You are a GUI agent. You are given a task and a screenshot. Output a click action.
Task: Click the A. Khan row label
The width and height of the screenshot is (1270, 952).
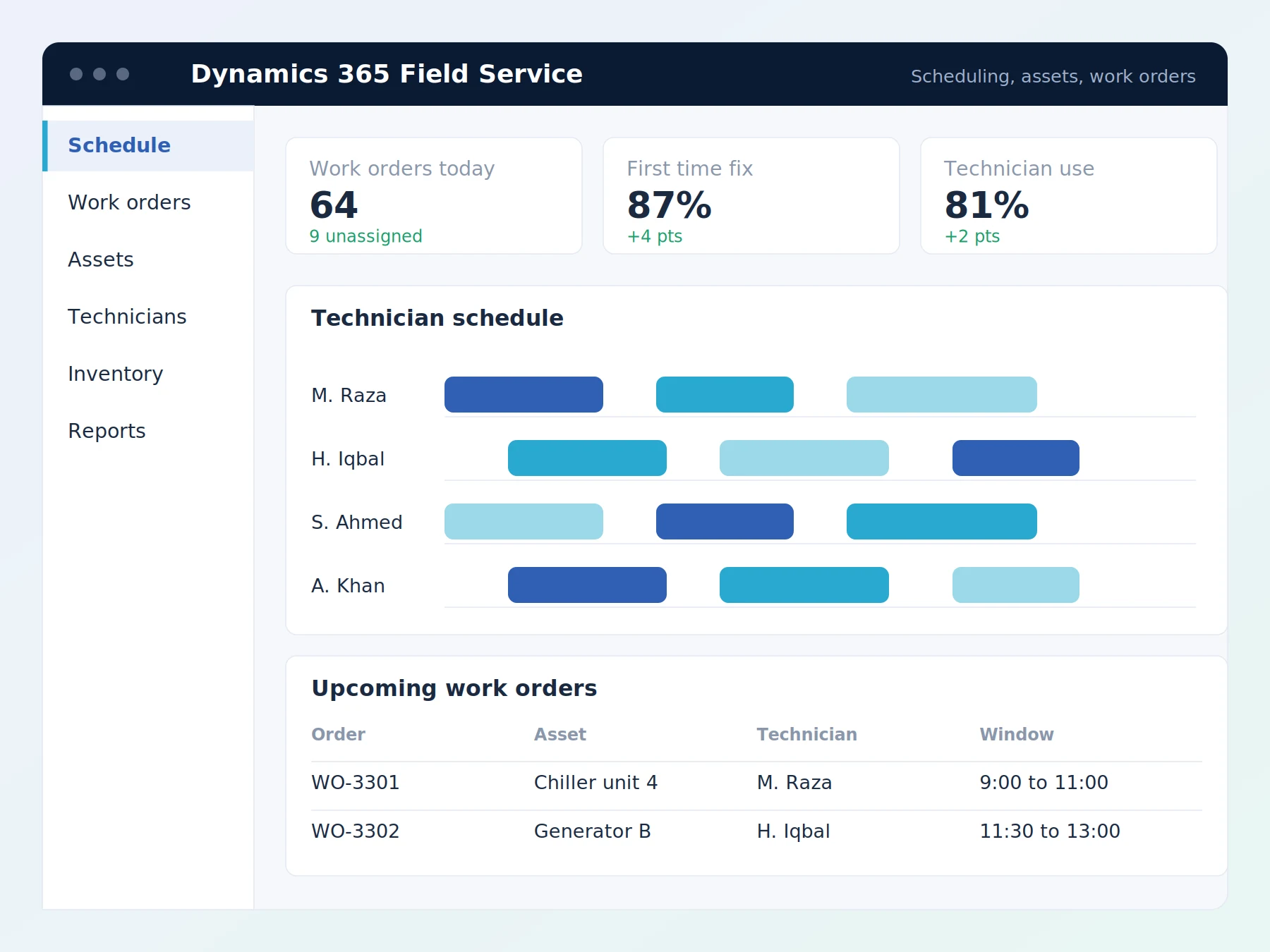348,586
